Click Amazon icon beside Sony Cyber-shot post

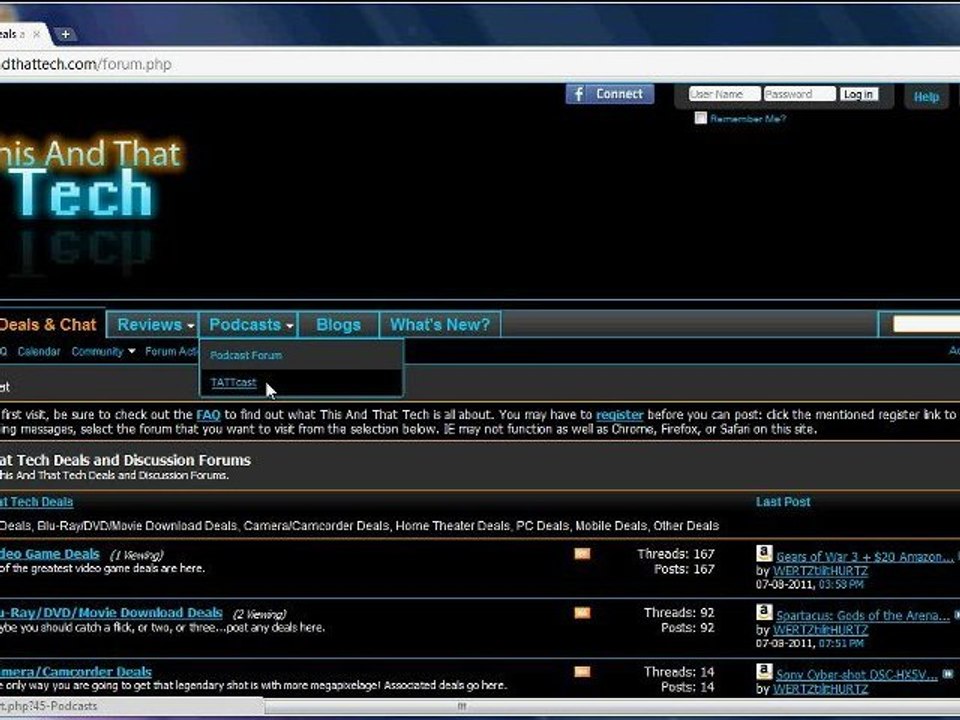coord(764,672)
